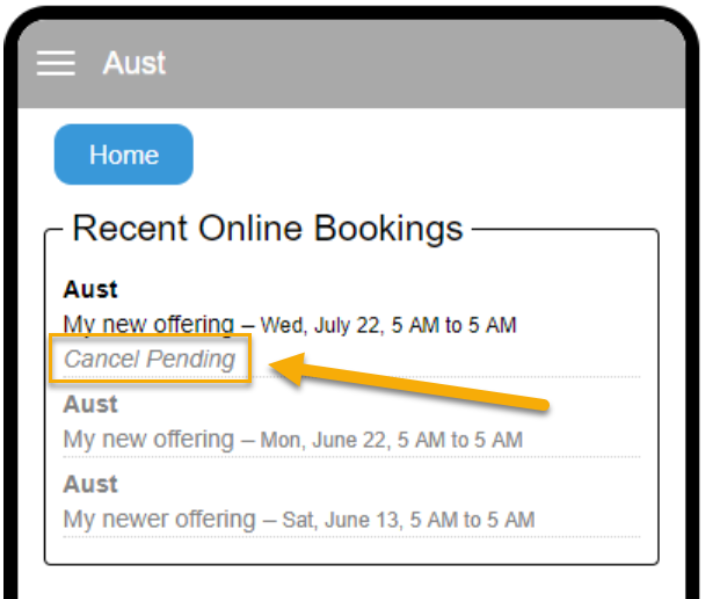This screenshot has width=702, height=599.
Task: Select Aust name above My newer offering
Action: [x=91, y=484]
